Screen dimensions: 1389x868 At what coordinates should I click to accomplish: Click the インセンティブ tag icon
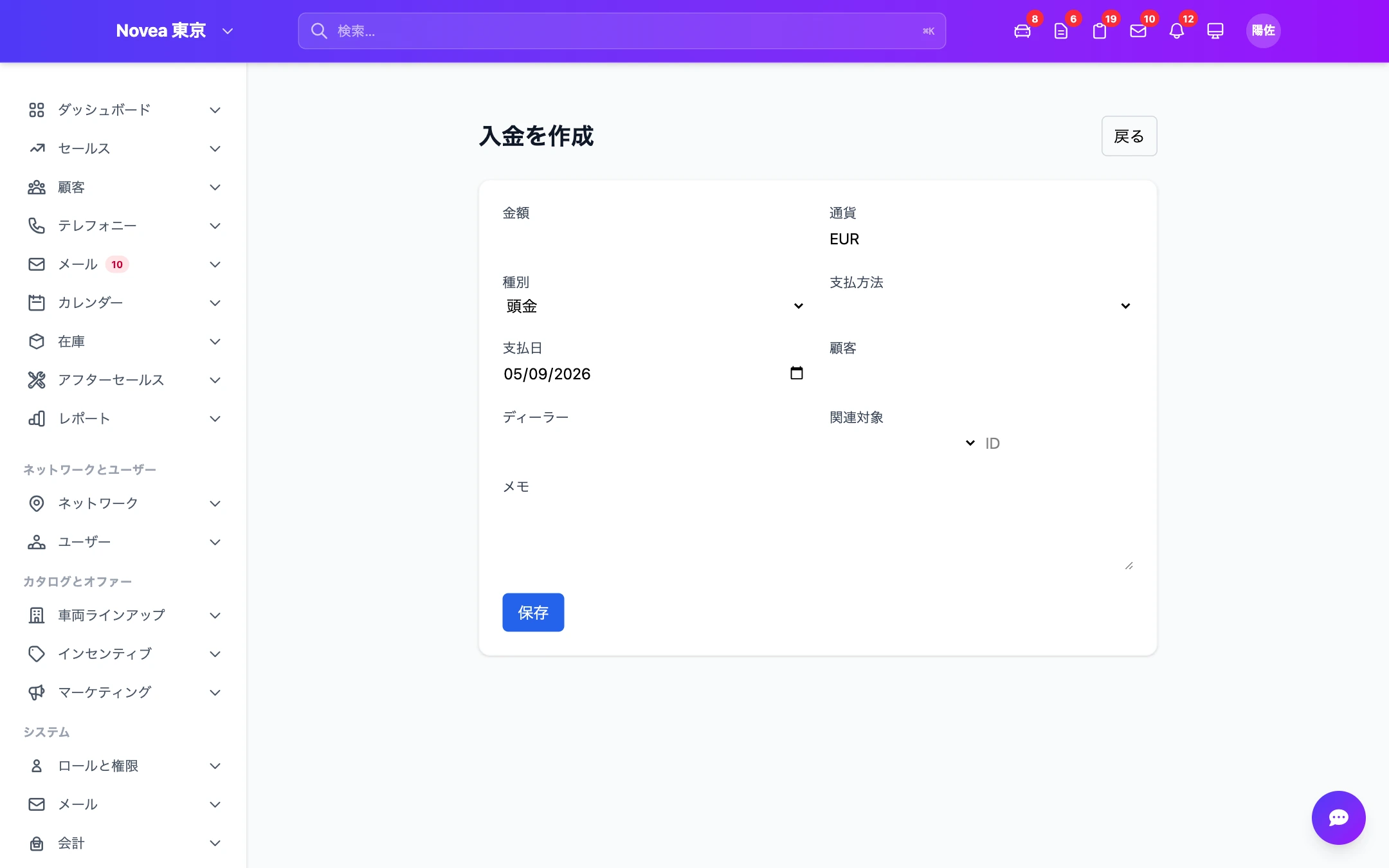37,654
